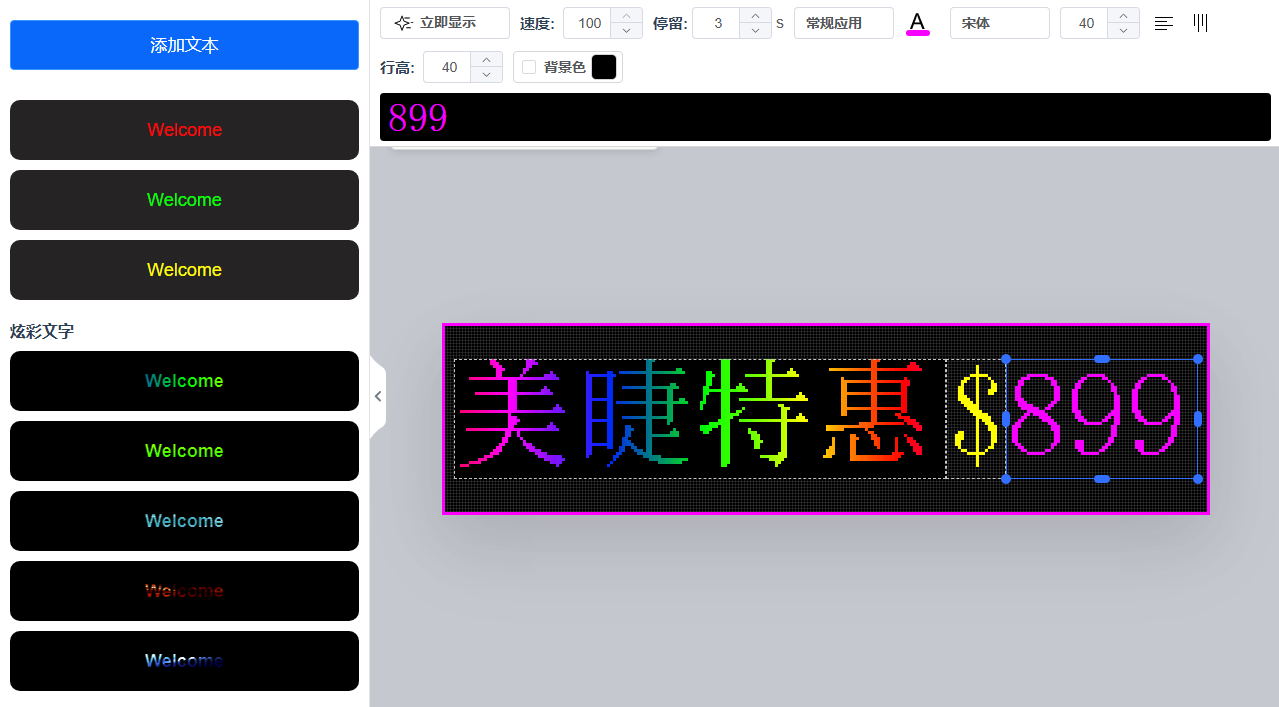
Task: Select the red Welcome text template
Action: [x=184, y=130]
